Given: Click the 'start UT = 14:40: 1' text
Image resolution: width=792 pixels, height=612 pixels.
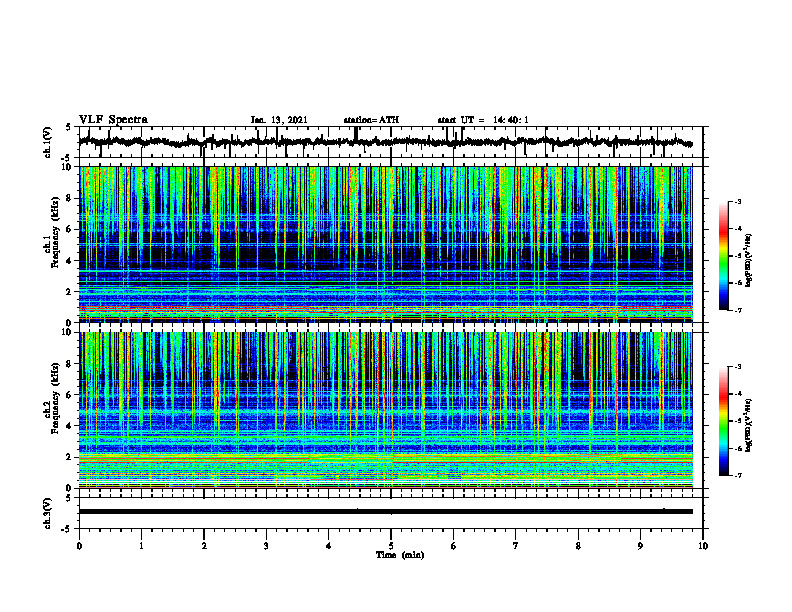Looking at the screenshot, I should (x=483, y=120).
